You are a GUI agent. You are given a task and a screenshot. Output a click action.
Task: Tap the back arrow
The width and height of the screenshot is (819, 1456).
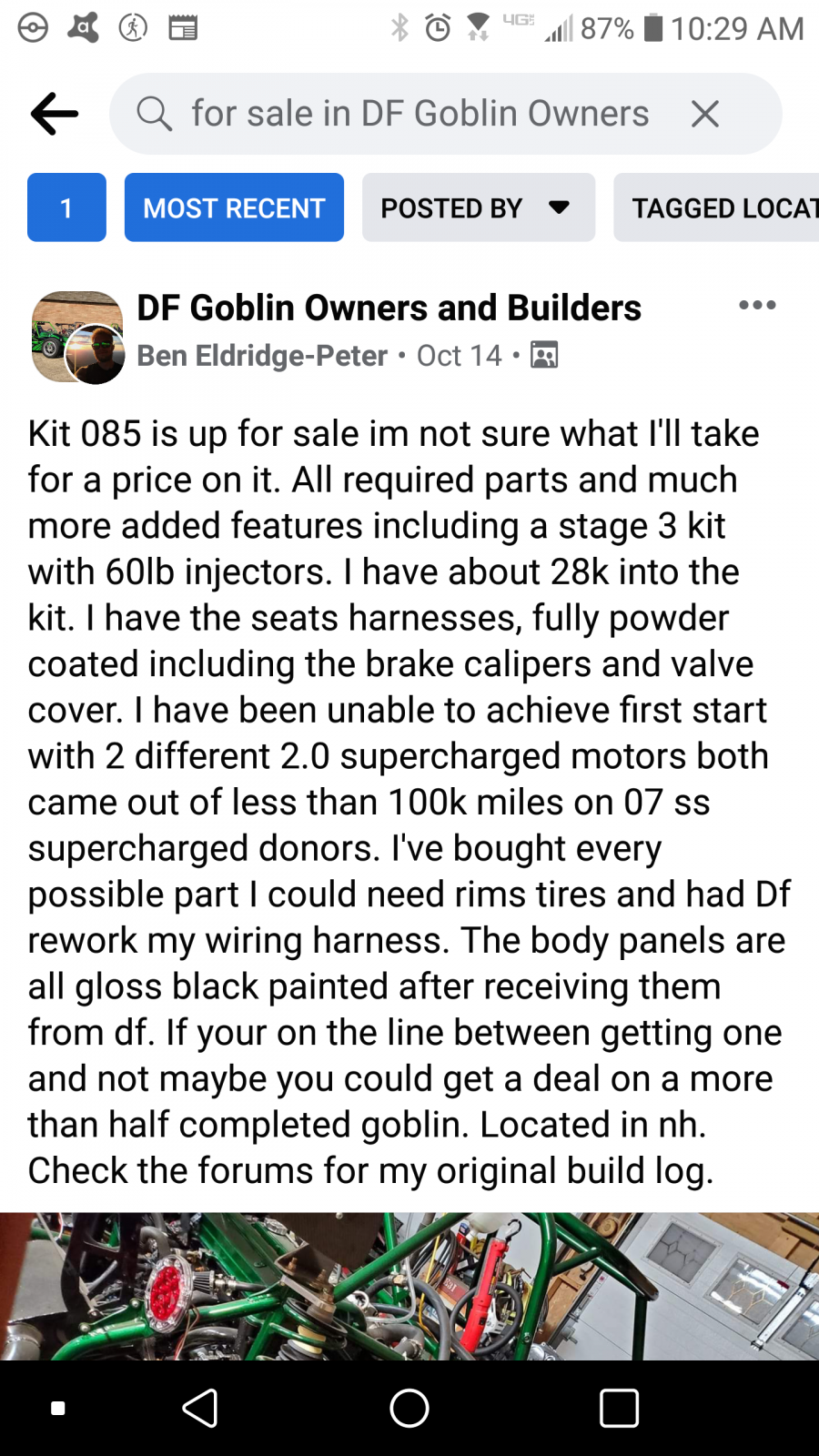pos(55,114)
